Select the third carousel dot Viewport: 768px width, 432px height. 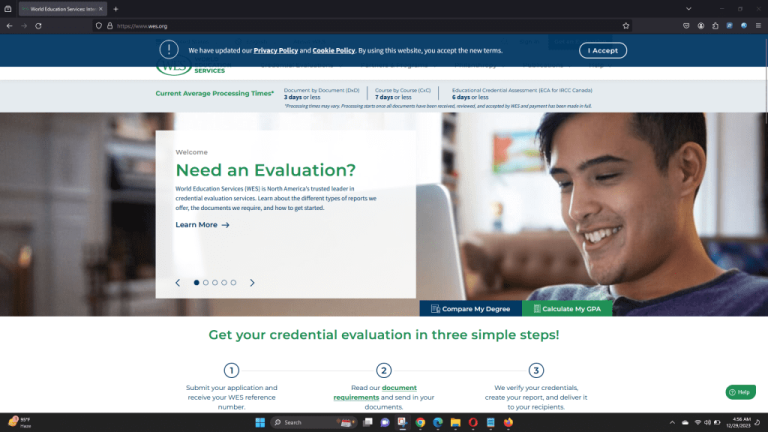[215, 283]
